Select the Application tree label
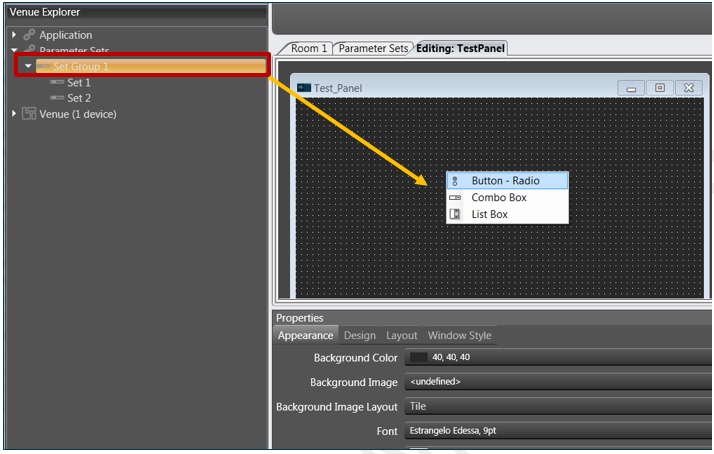 click(x=66, y=35)
